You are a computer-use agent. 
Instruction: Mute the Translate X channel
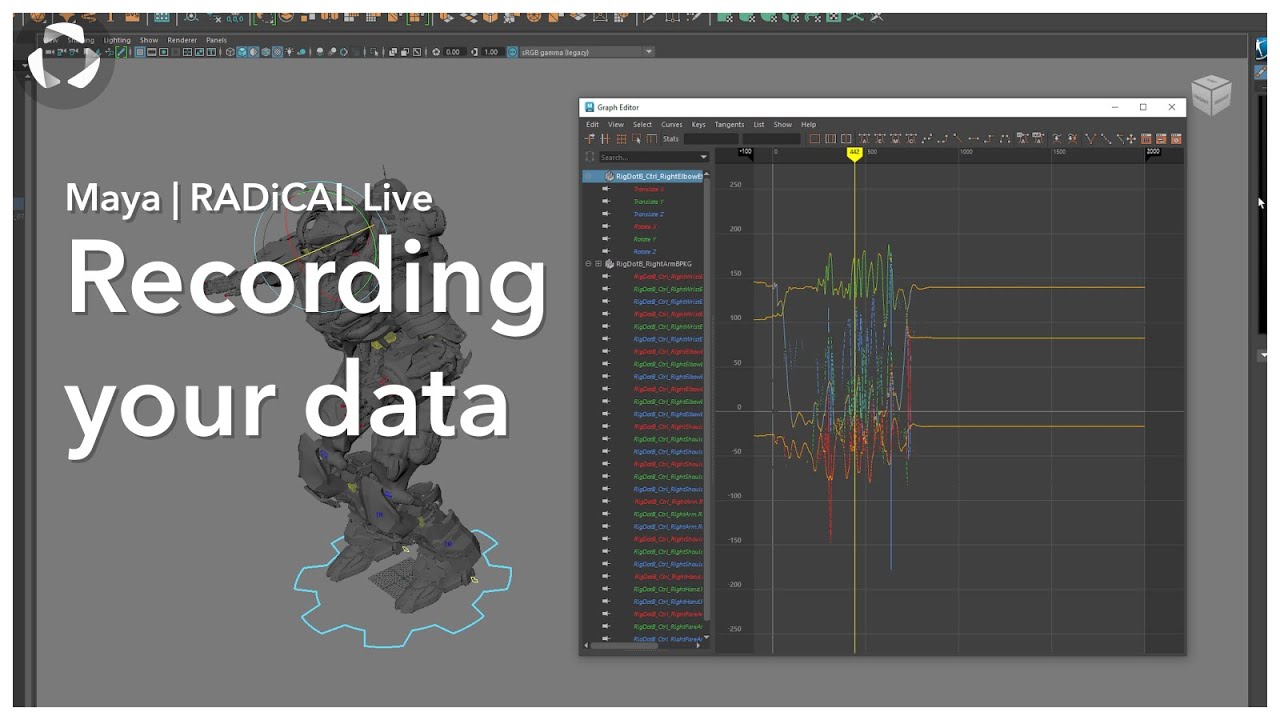click(605, 189)
